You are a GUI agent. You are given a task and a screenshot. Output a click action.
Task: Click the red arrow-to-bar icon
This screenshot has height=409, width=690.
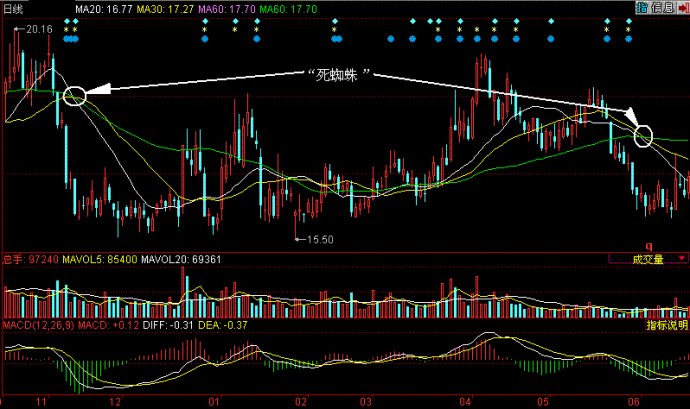coord(683,8)
